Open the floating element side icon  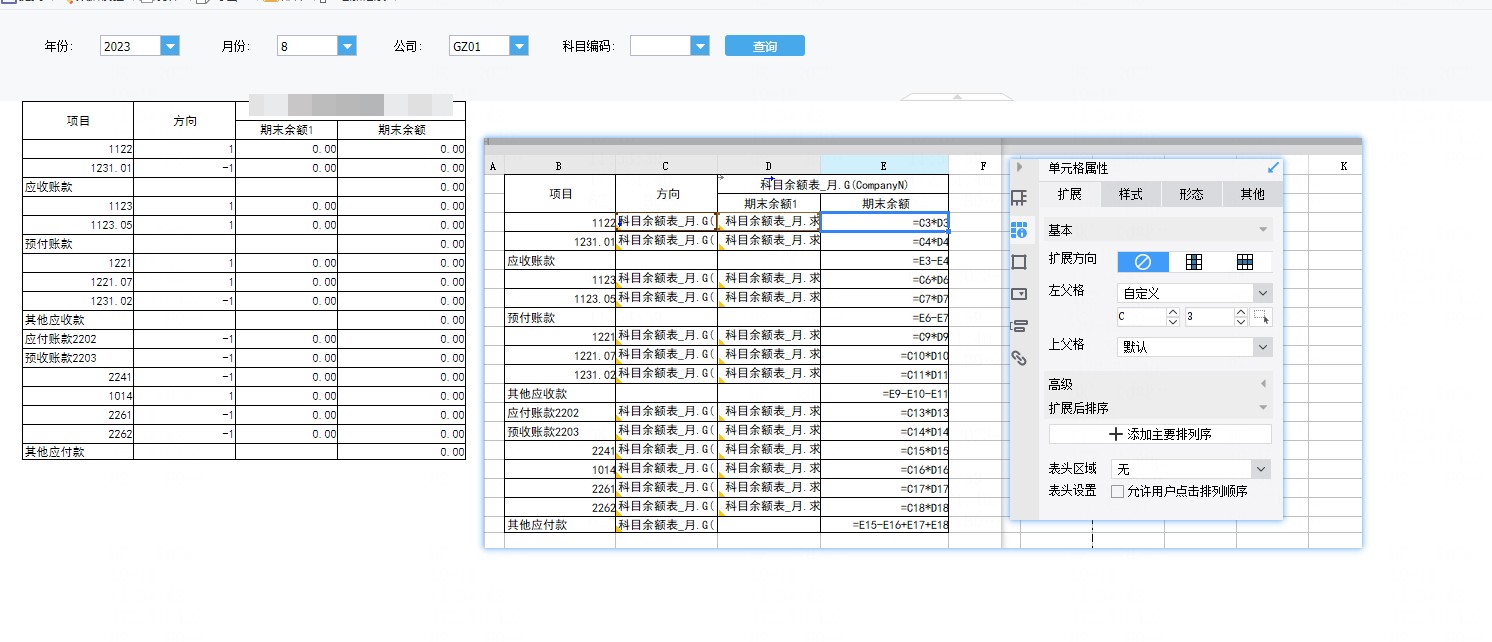(x=1019, y=262)
